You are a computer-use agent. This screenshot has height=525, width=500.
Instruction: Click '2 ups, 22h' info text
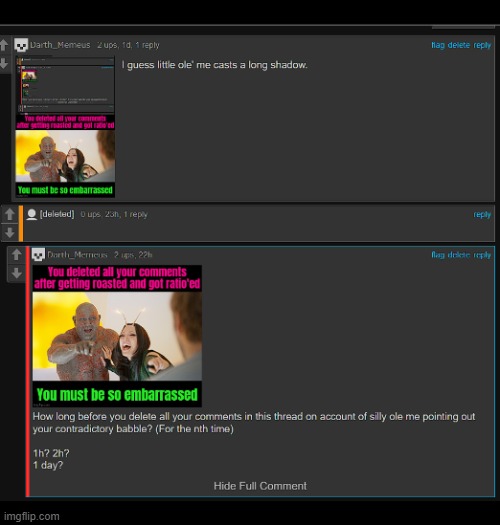coord(133,255)
